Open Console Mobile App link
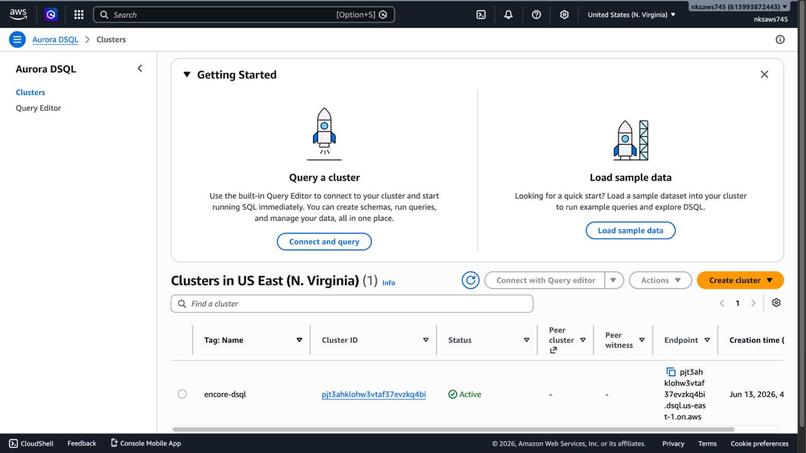Viewport: 806px width, 453px height. [x=145, y=443]
